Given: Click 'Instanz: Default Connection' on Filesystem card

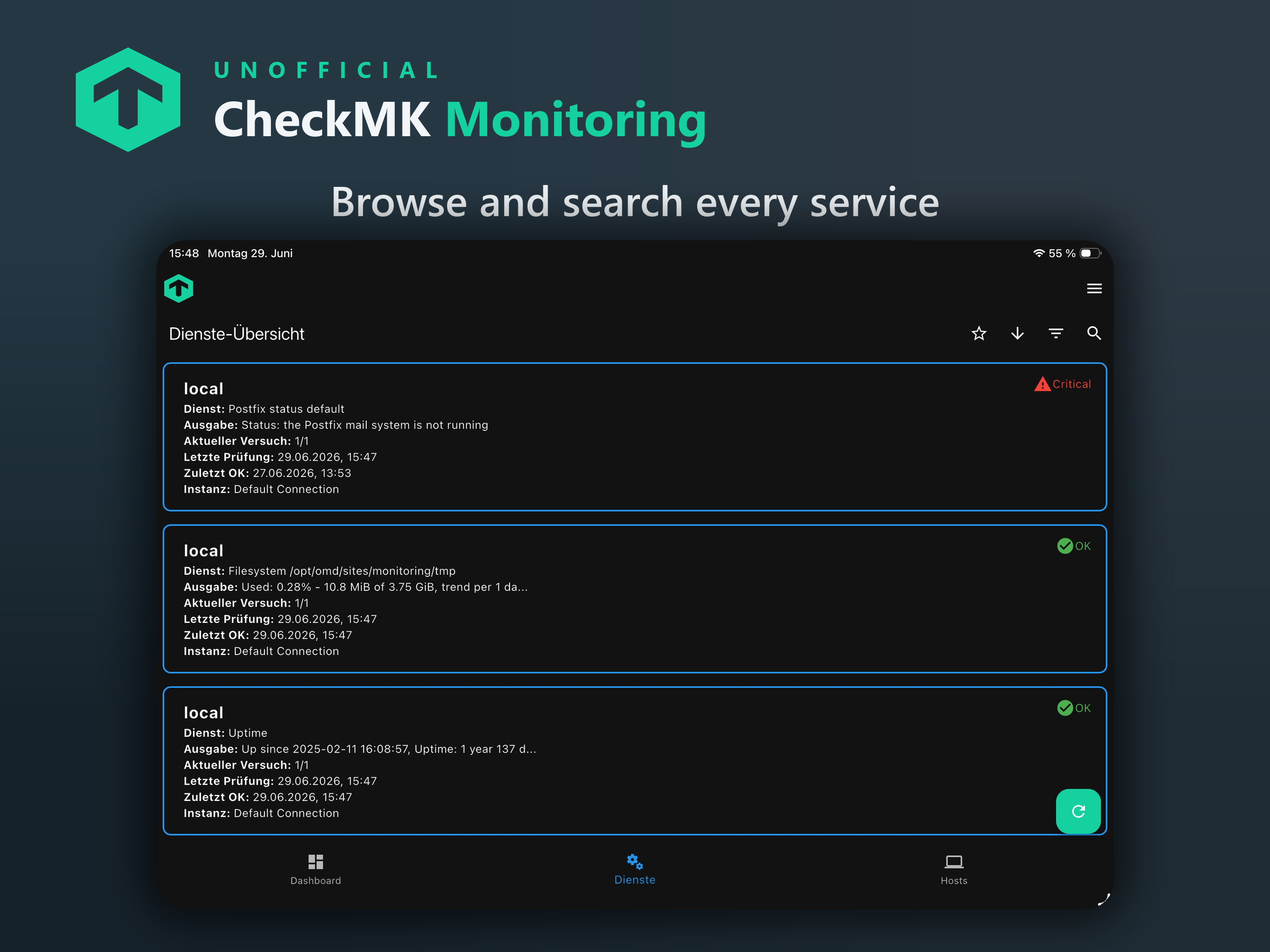Looking at the screenshot, I should tap(261, 651).
